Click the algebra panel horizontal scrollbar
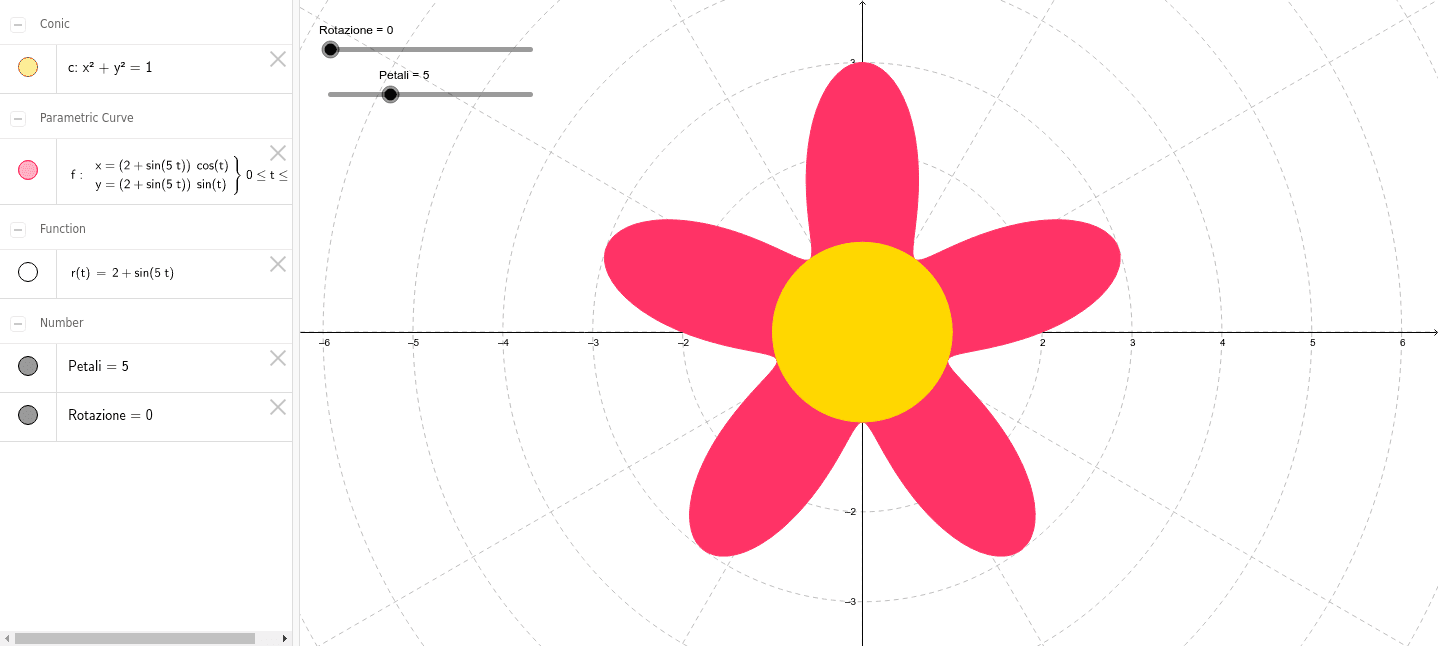The width and height of the screenshot is (1440, 648). tap(135, 638)
